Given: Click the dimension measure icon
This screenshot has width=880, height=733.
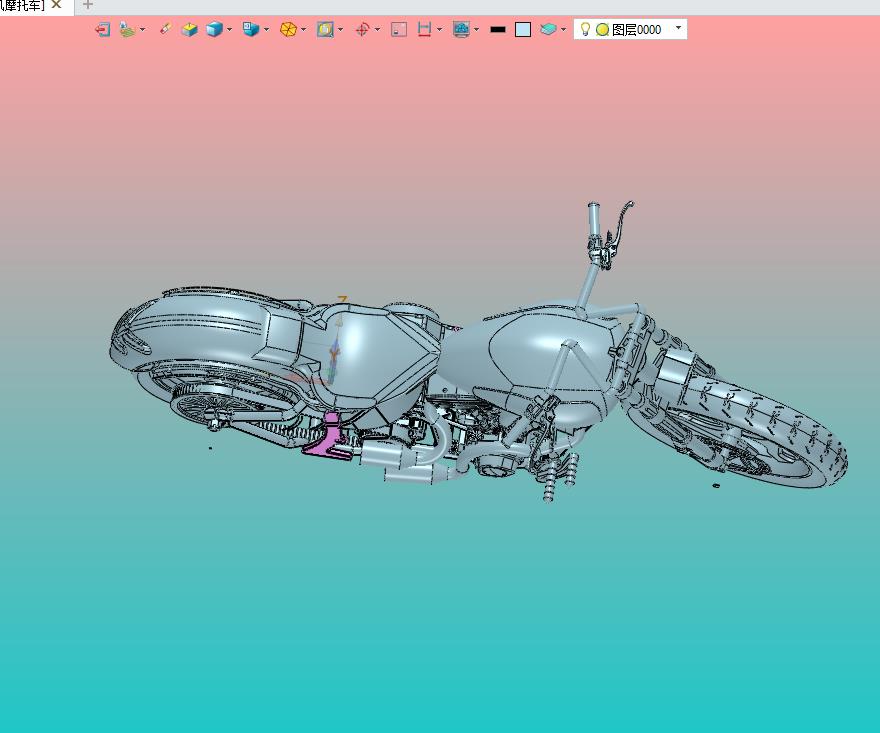Looking at the screenshot, I should pos(425,29).
